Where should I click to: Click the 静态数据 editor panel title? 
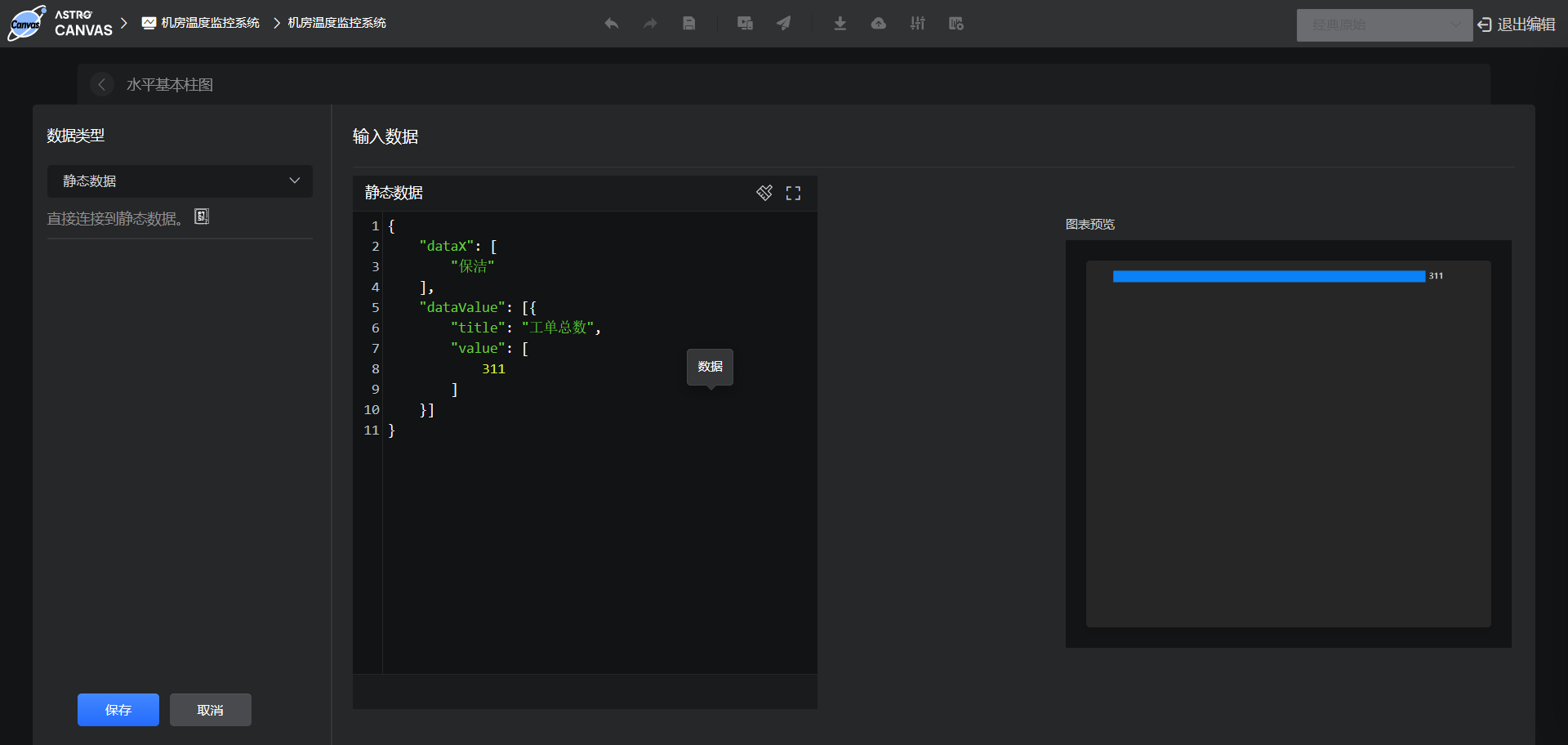pyautogui.click(x=394, y=193)
